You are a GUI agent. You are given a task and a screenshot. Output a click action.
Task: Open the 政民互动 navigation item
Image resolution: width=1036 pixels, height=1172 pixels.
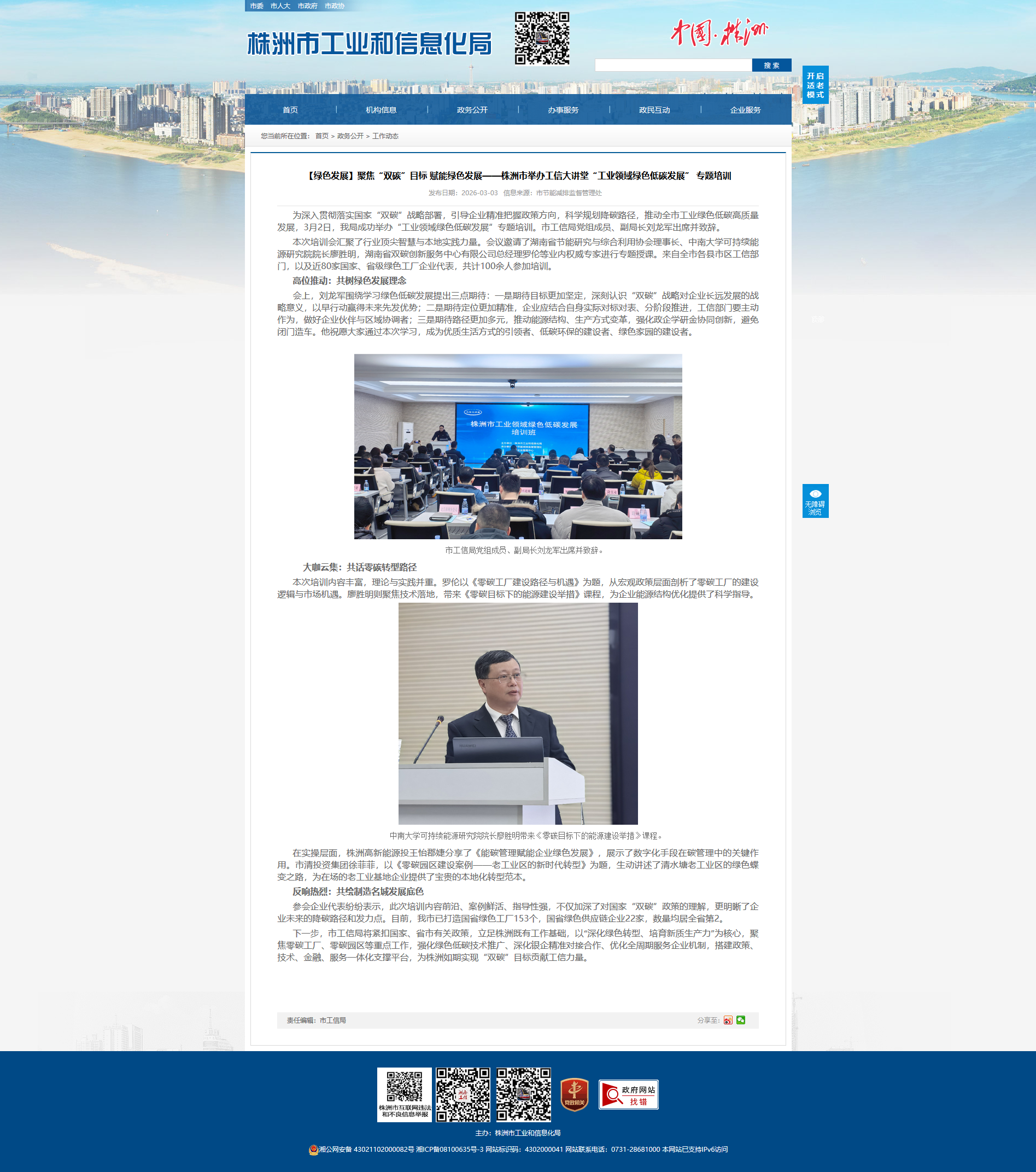pos(654,110)
